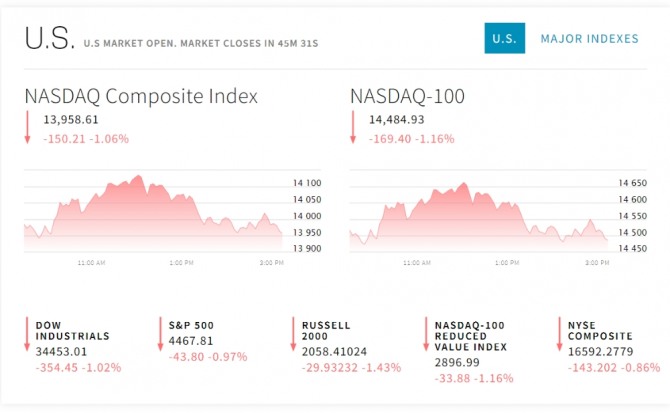Image resolution: width=670 pixels, height=413 pixels.
Task: Open the S&P 500 index link
Action: point(191,325)
